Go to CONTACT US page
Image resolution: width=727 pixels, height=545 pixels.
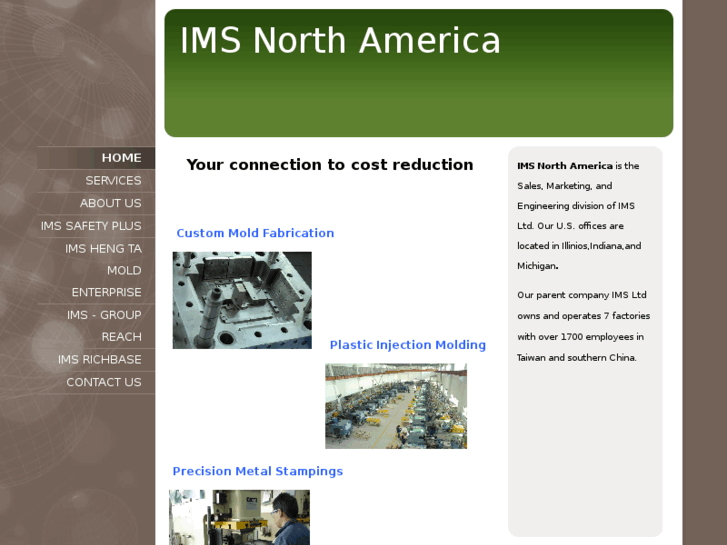(x=96, y=382)
